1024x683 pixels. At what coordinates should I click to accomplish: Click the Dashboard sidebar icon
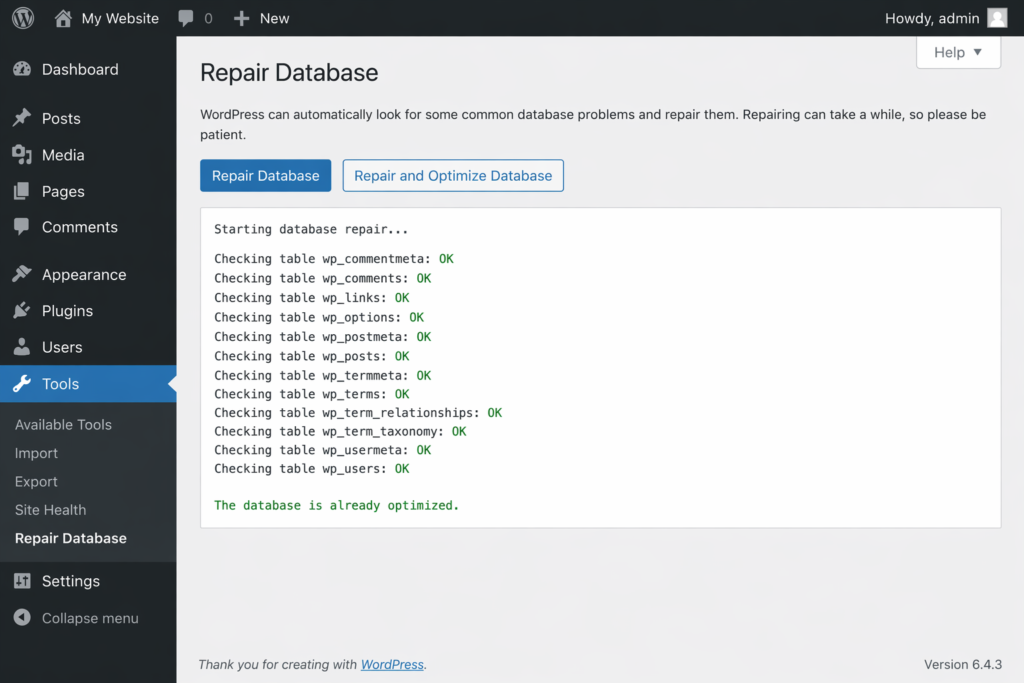(24, 69)
